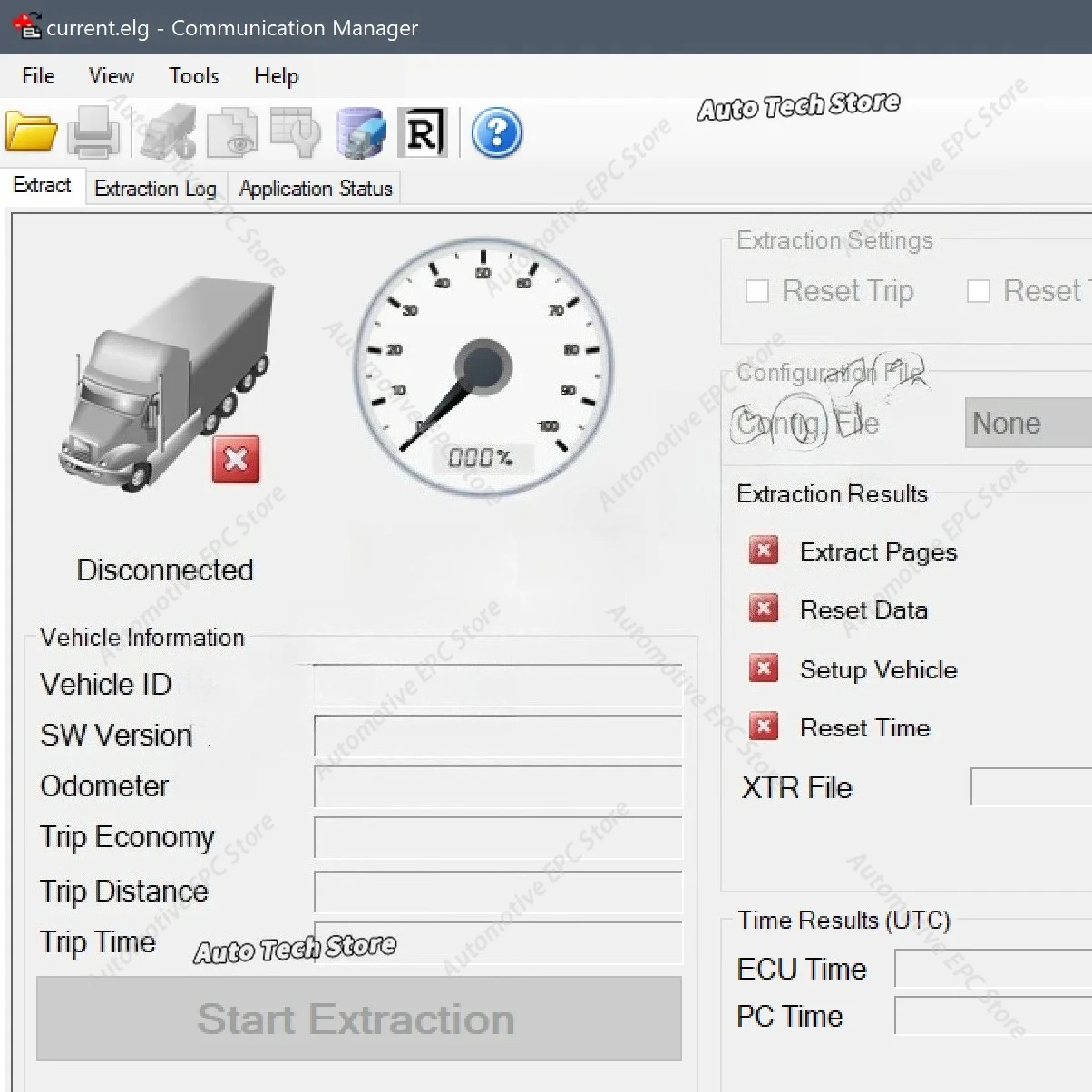Click the red X on the disconnected truck
This screenshot has height=1092, width=1092.
(x=235, y=461)
